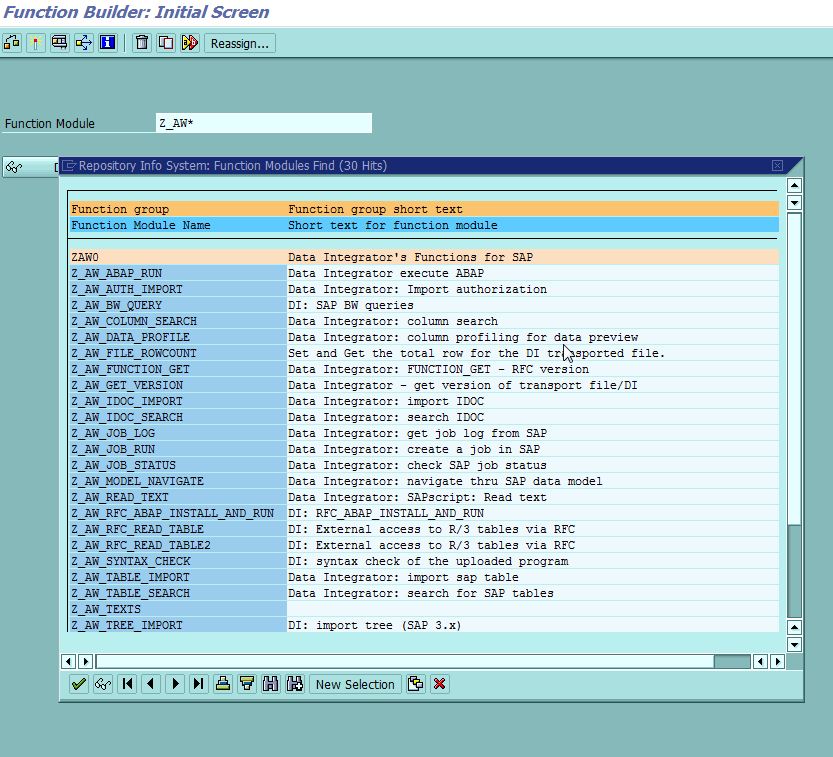Select function module Z_AW_FUNCTION_GET
This screenshot has width=833, height=757.
pyautogui.click(x=424, y=369)
